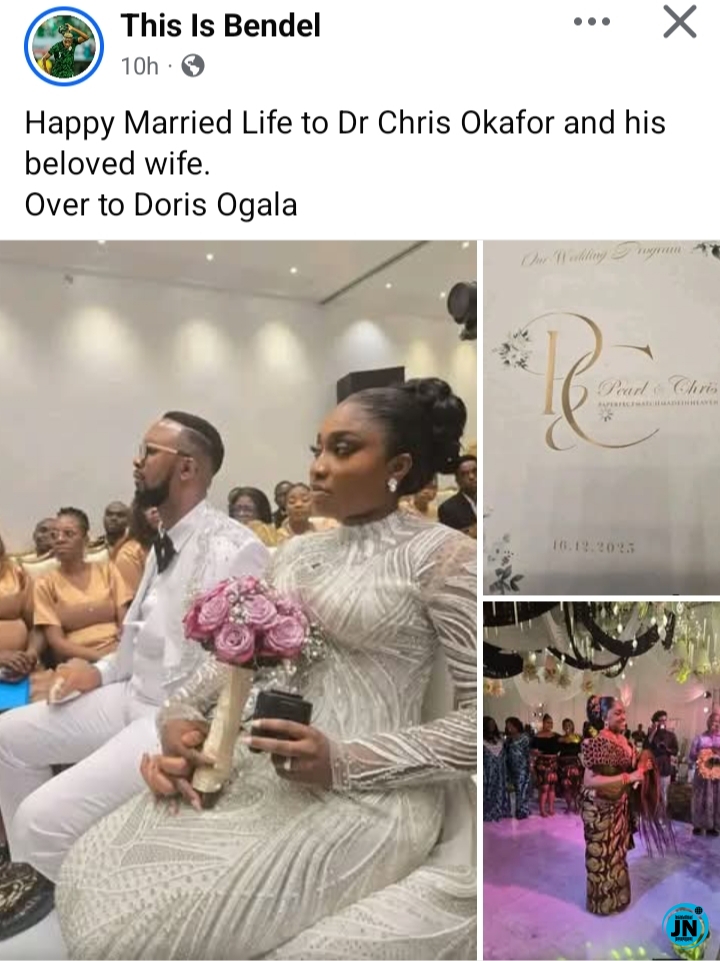This screenshot has width=720, height=961.
Task: Open the 10h post timestamp
Action: (140, 66)
